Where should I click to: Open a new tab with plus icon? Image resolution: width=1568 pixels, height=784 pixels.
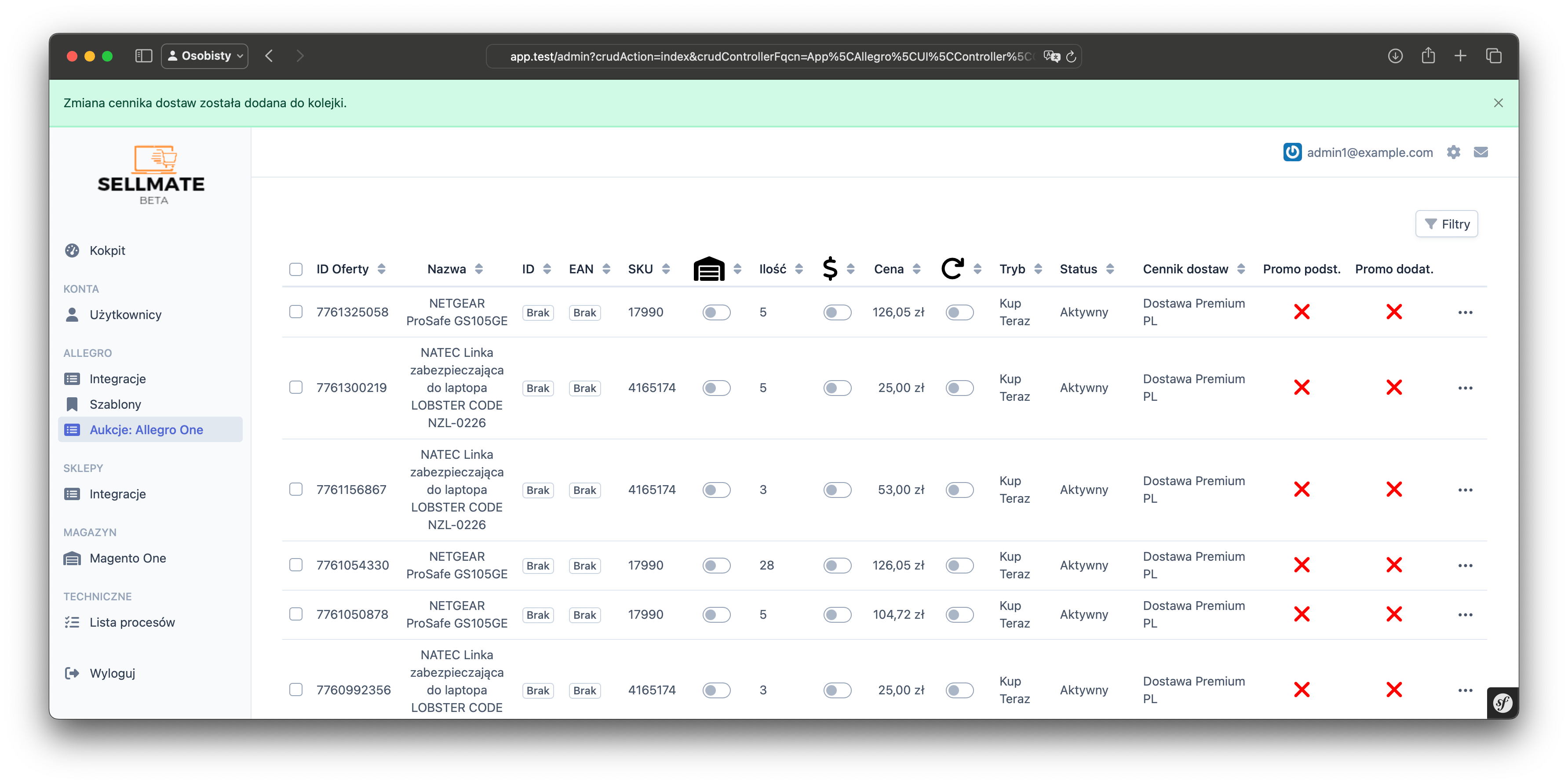tap(1460, 56)
